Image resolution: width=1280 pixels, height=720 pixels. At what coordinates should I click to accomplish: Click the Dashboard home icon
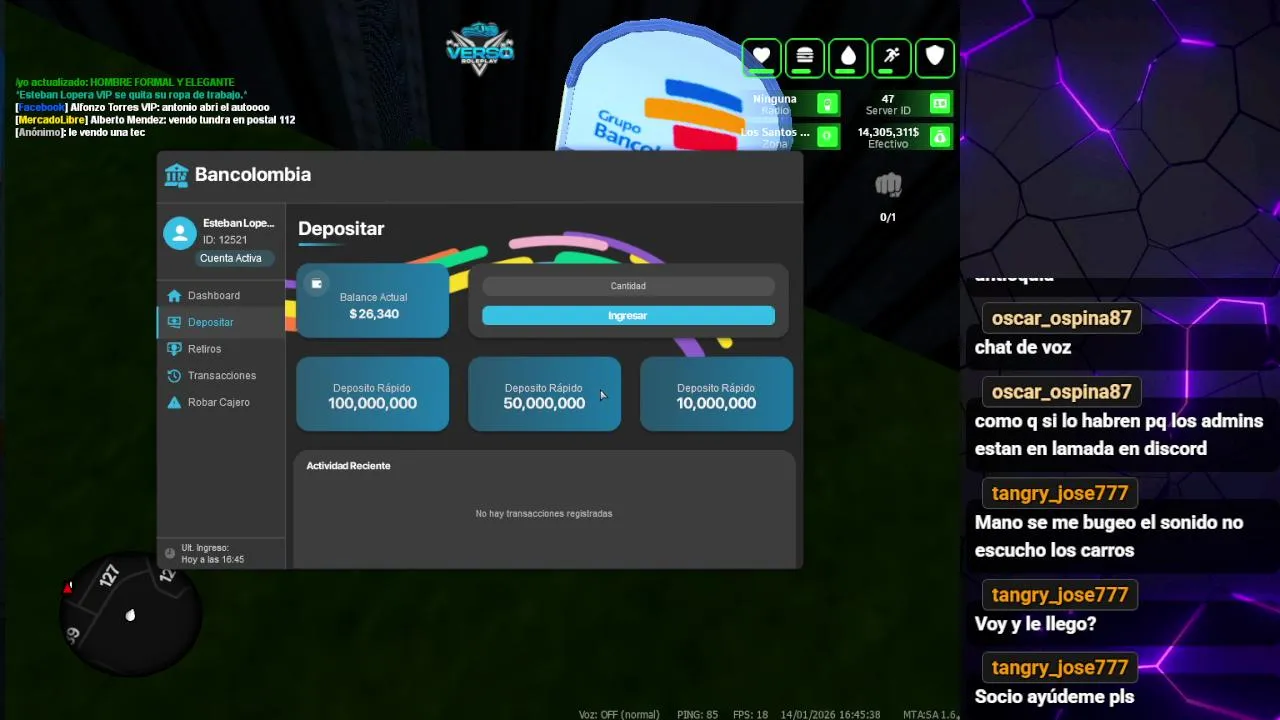pyautogui.click(x=174, y=296)
